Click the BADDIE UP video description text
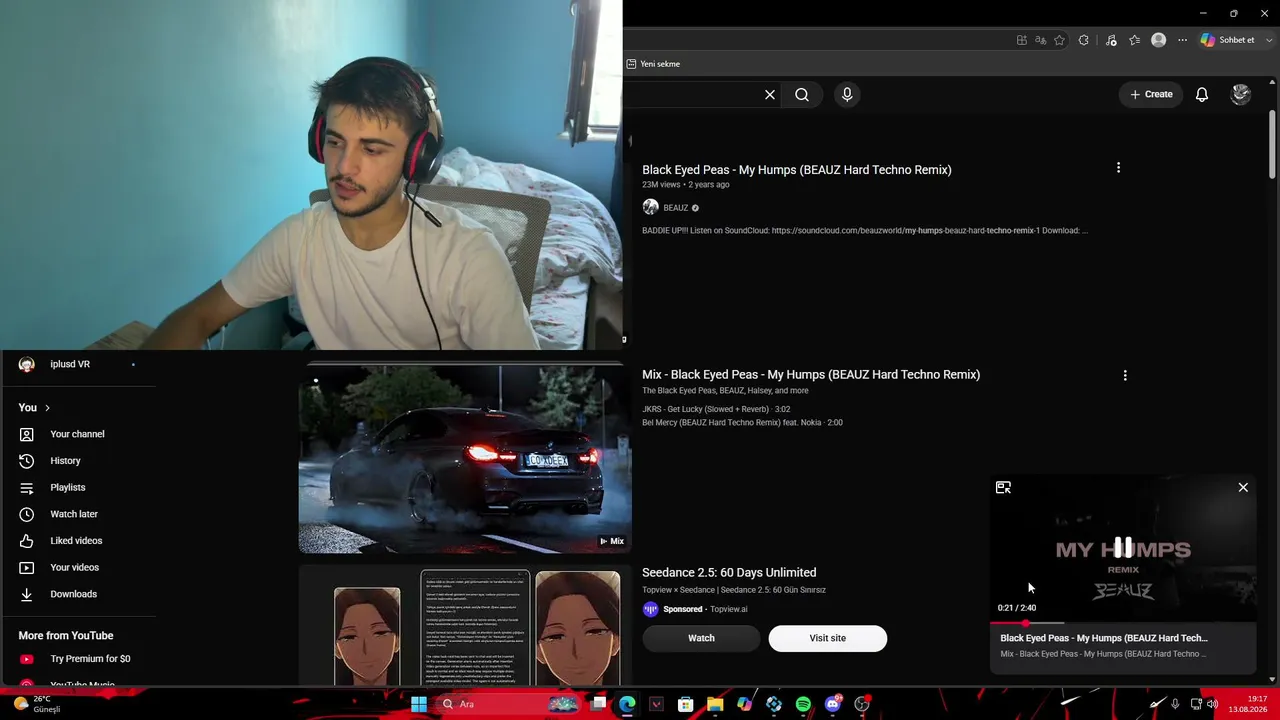Viewport: 1280px width, 720px height. (865, 231)
